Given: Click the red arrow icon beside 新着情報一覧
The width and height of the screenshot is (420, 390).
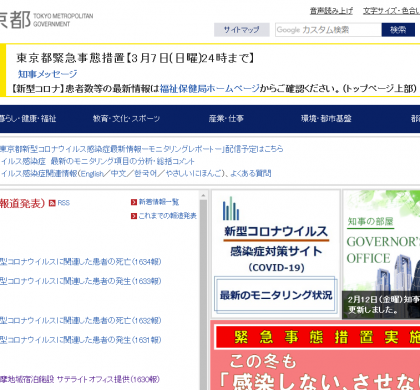Looking at the screenshot, I should click(134, 202).
